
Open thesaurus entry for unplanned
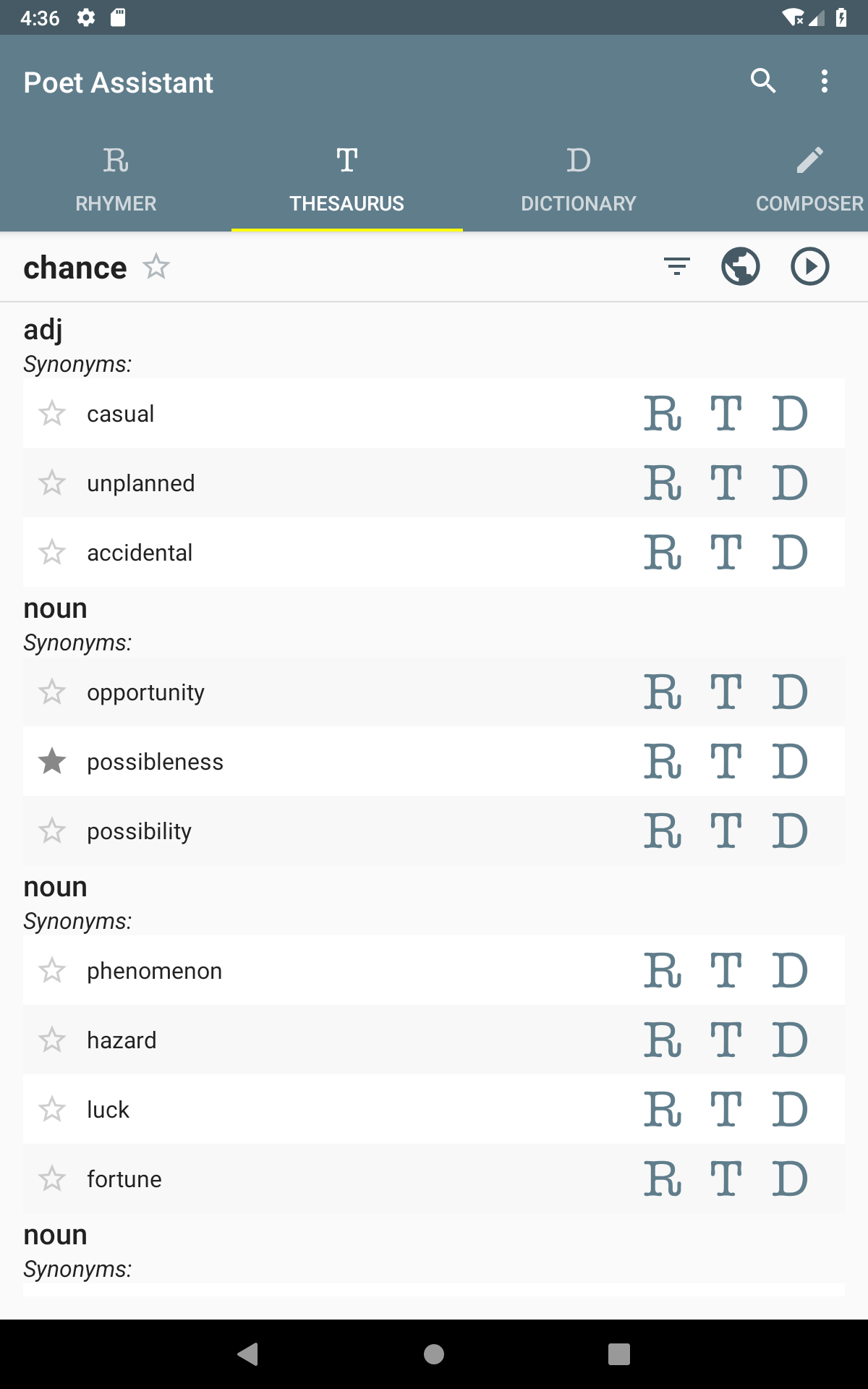click(x=726, y=483)
